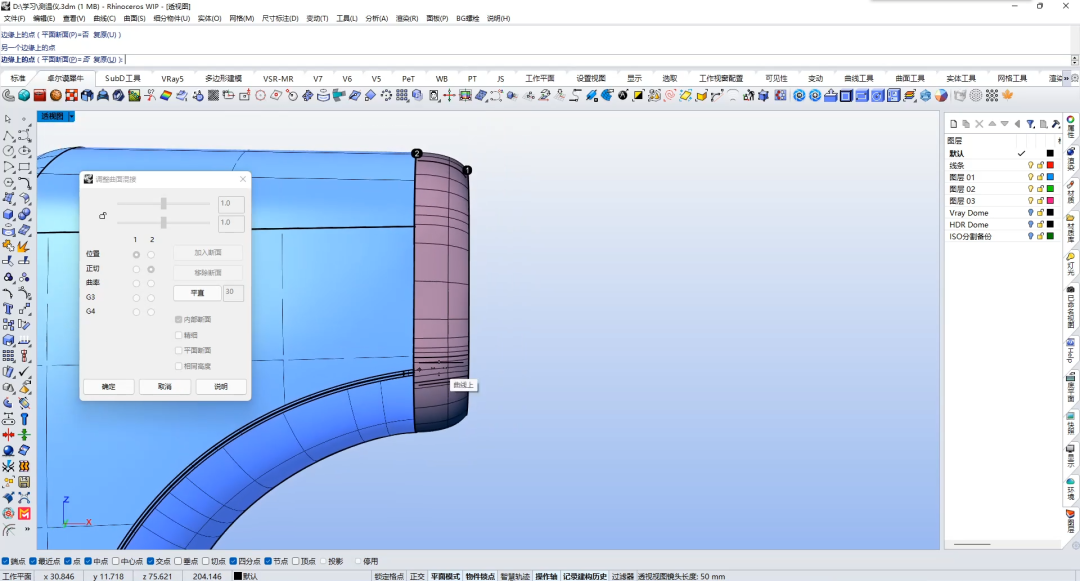Click the red box icon in top toolbar
This screenshot has height=581, width=1080.
[40, 96]
